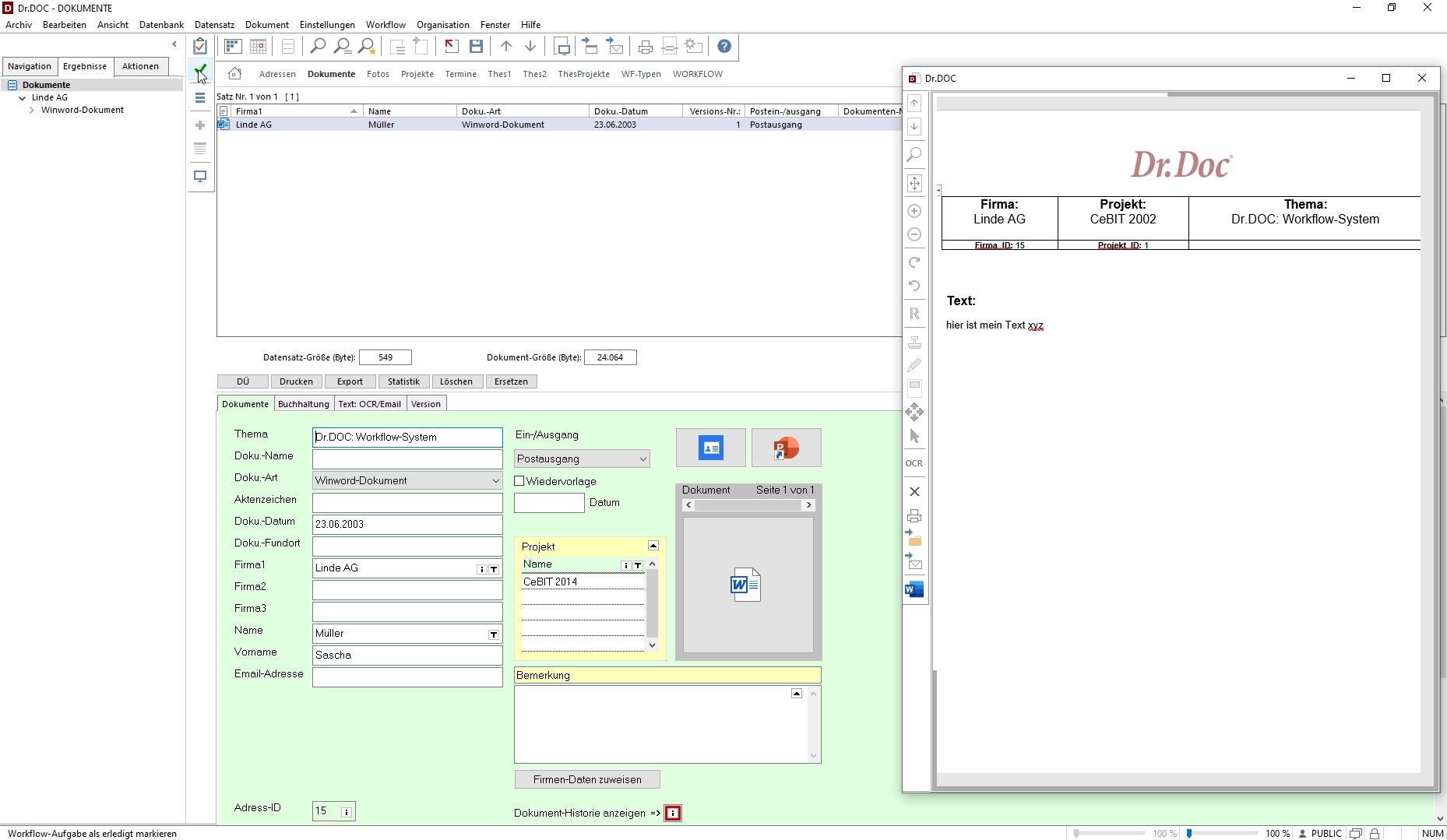This screenshot has height=840, width=1447.
Task: Click the blue save floppy disk icon
Action: pyautogui.click(x=476, y=47)
